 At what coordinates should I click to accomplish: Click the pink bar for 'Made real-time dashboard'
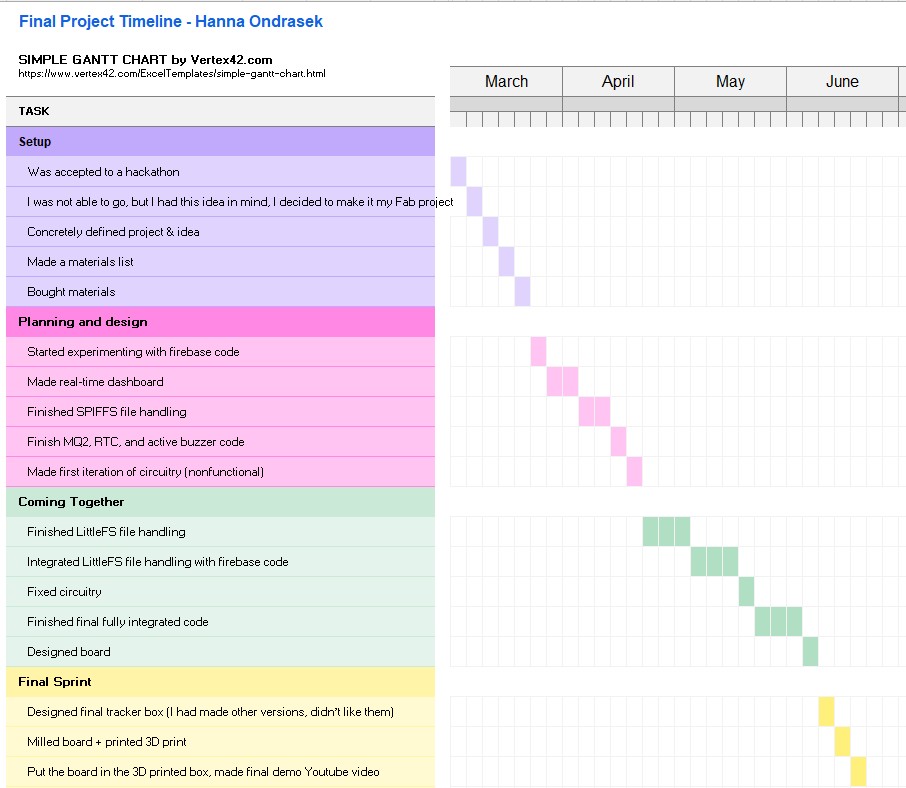[x=562, y=382]
